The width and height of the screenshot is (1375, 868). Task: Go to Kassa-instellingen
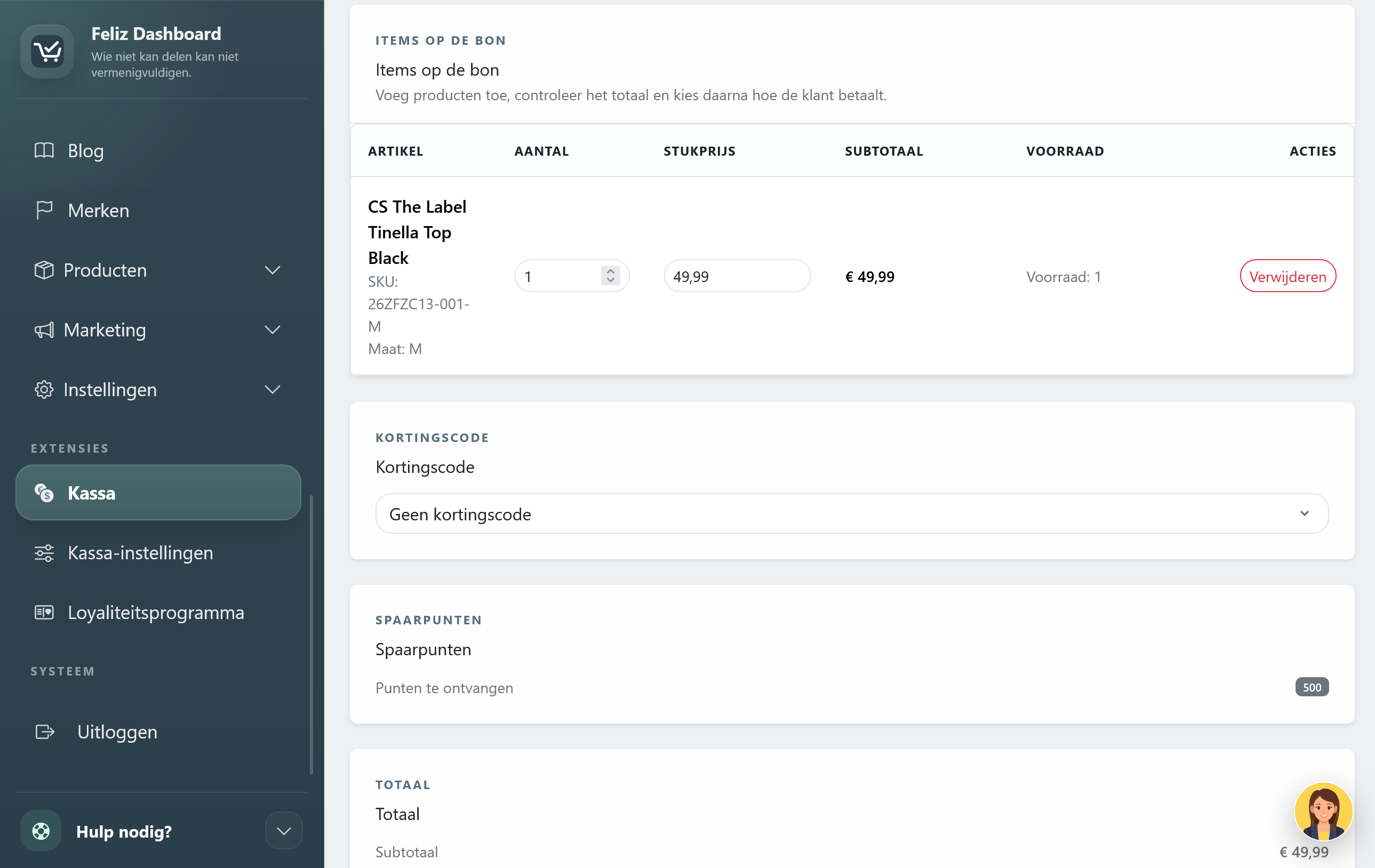157,552
